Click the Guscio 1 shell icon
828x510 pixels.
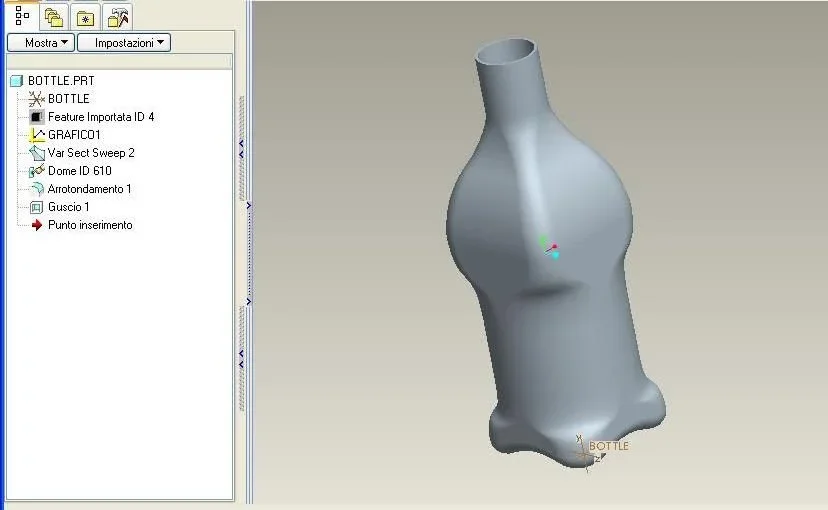click(36, 207)
